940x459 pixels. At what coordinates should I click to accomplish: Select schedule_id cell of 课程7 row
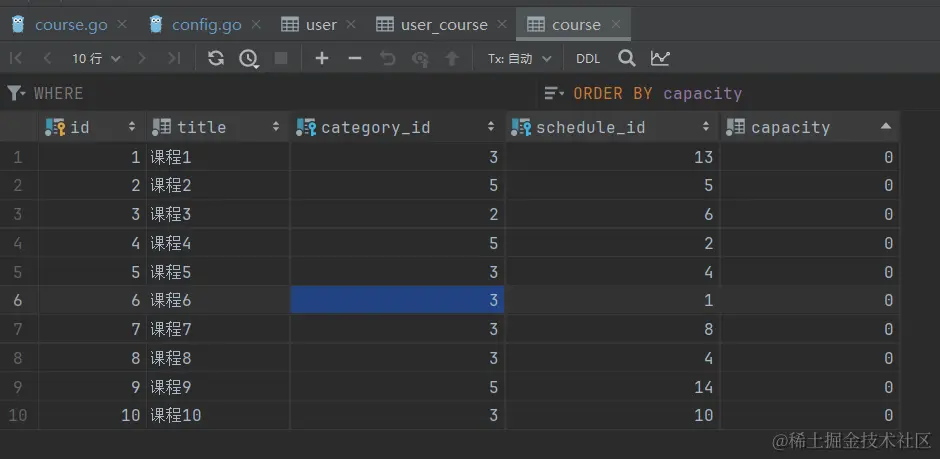tap(613, 329)
